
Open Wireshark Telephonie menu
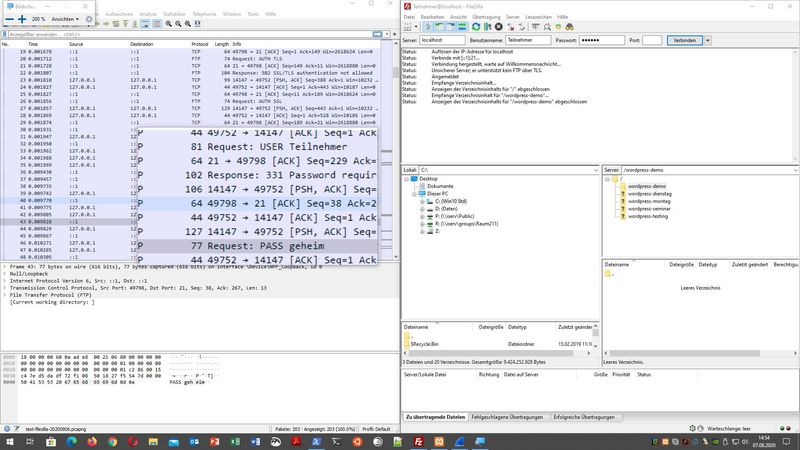point(204,14)
